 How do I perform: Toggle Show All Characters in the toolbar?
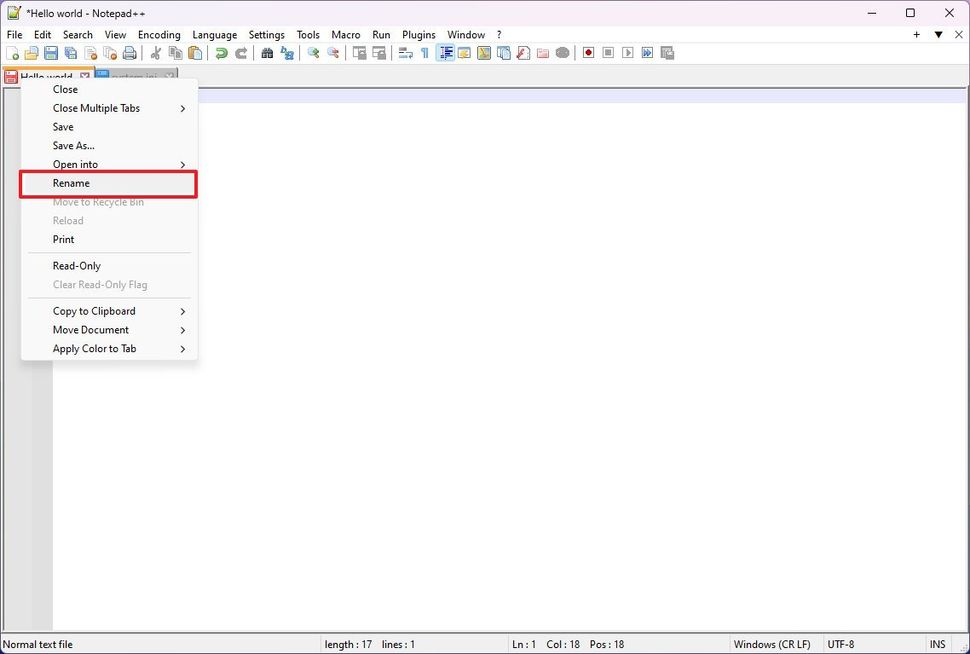(x=424, y=53)
